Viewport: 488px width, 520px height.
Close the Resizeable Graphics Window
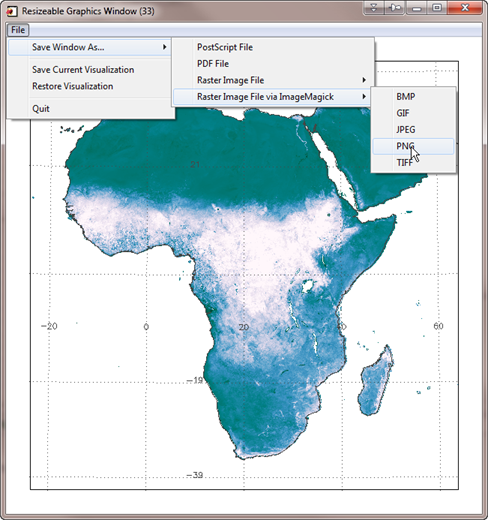click(x=465, y=8)
